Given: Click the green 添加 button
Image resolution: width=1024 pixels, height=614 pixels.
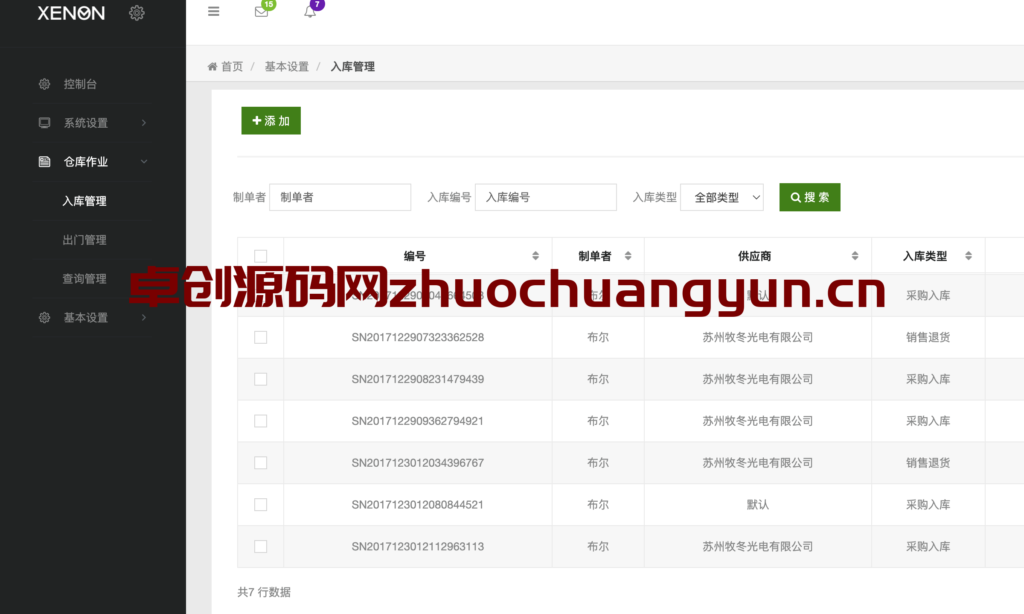Looking at the screenshot, I should click(x=271, y=121).
